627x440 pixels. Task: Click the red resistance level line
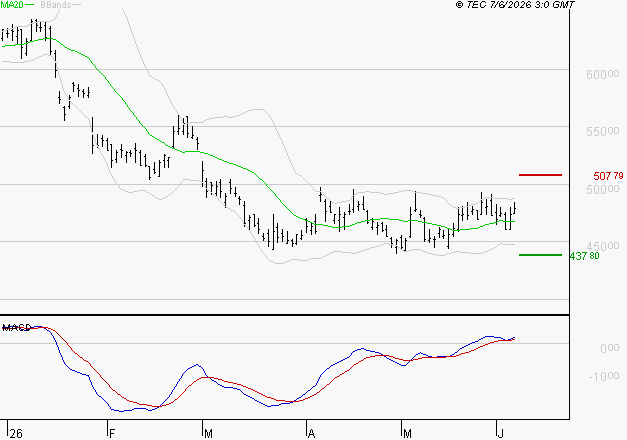click(x=540, y=175)
